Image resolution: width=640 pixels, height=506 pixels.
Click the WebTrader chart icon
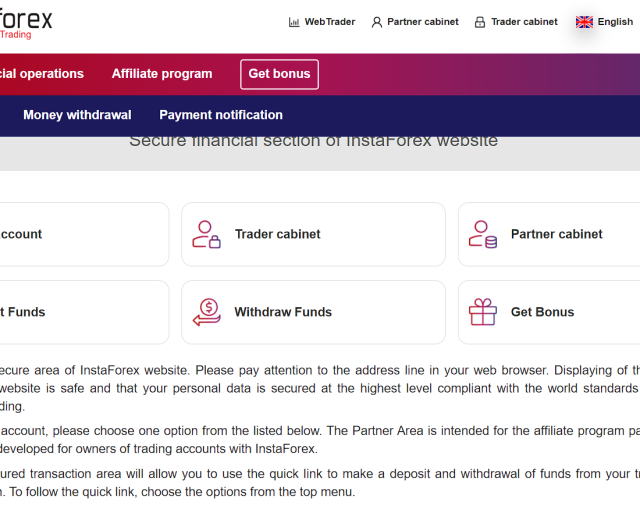[294, 22]
